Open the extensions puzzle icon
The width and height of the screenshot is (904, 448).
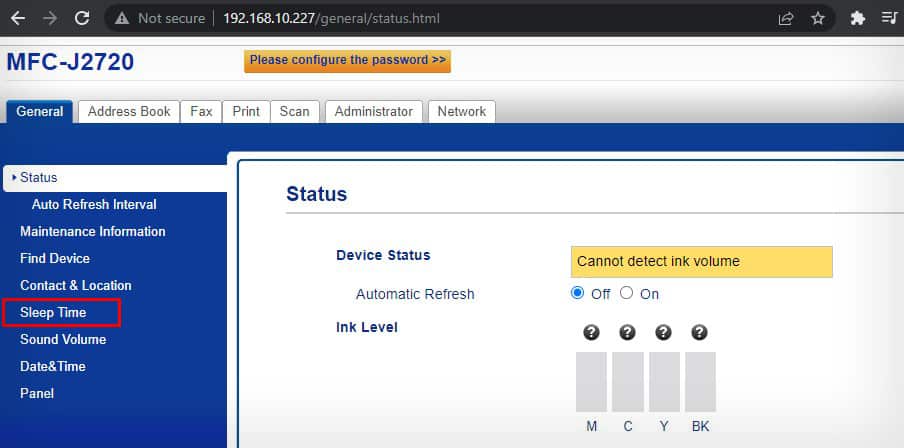pos(857,18)
